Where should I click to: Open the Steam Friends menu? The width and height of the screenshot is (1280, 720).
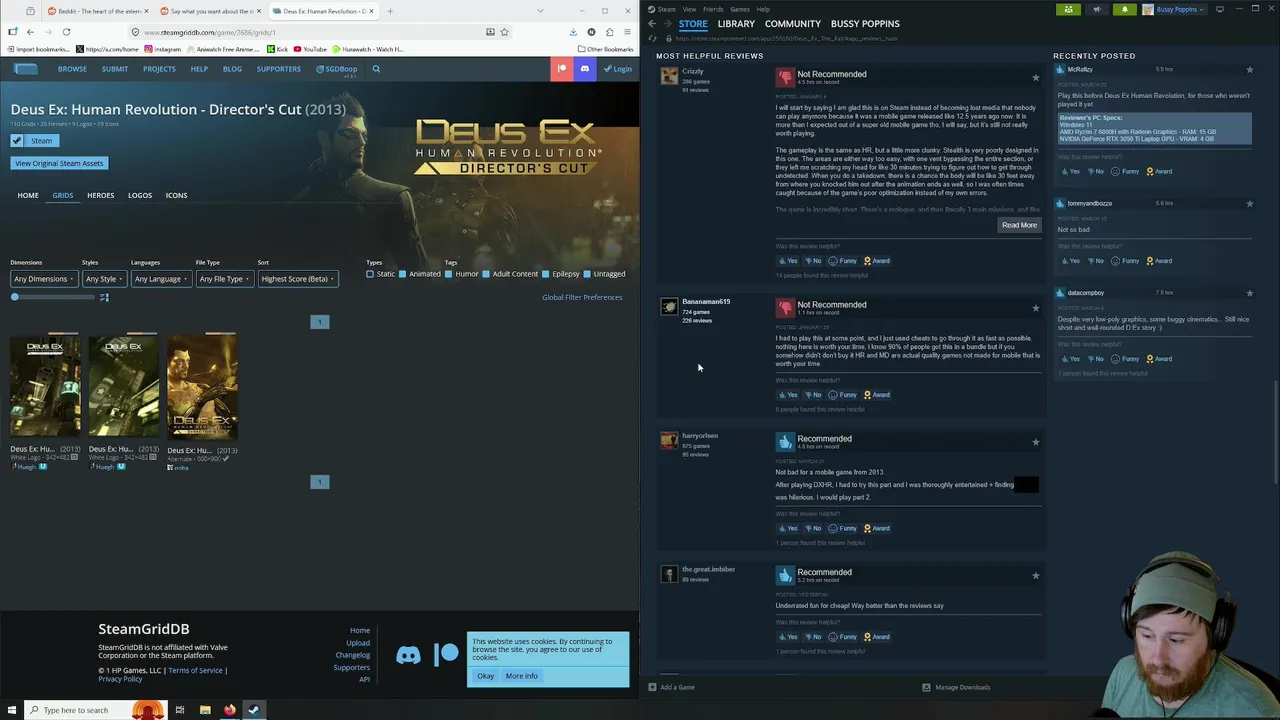(x=713, y=9)
